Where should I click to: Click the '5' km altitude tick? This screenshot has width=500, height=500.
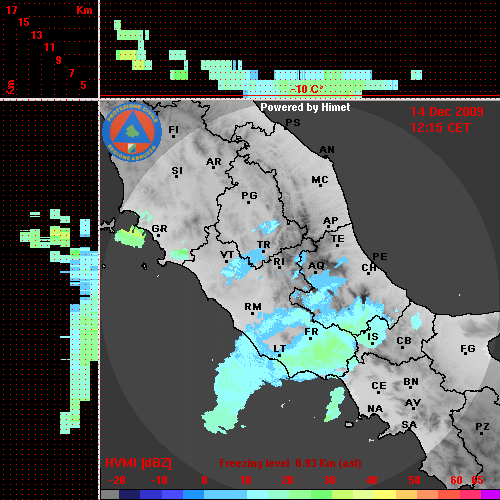click(83, 85)
